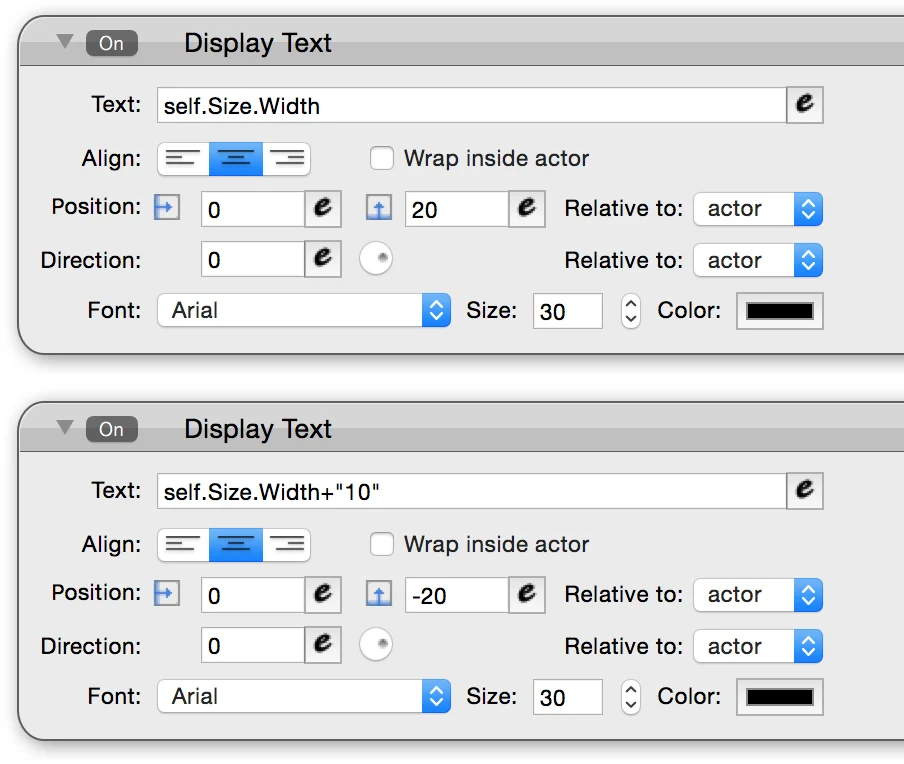The height and width of the screenshot is (764, 904).
Task: Click the top Text field with self.Size.Width
Action: pyautogui.click(x=472, y=105)
